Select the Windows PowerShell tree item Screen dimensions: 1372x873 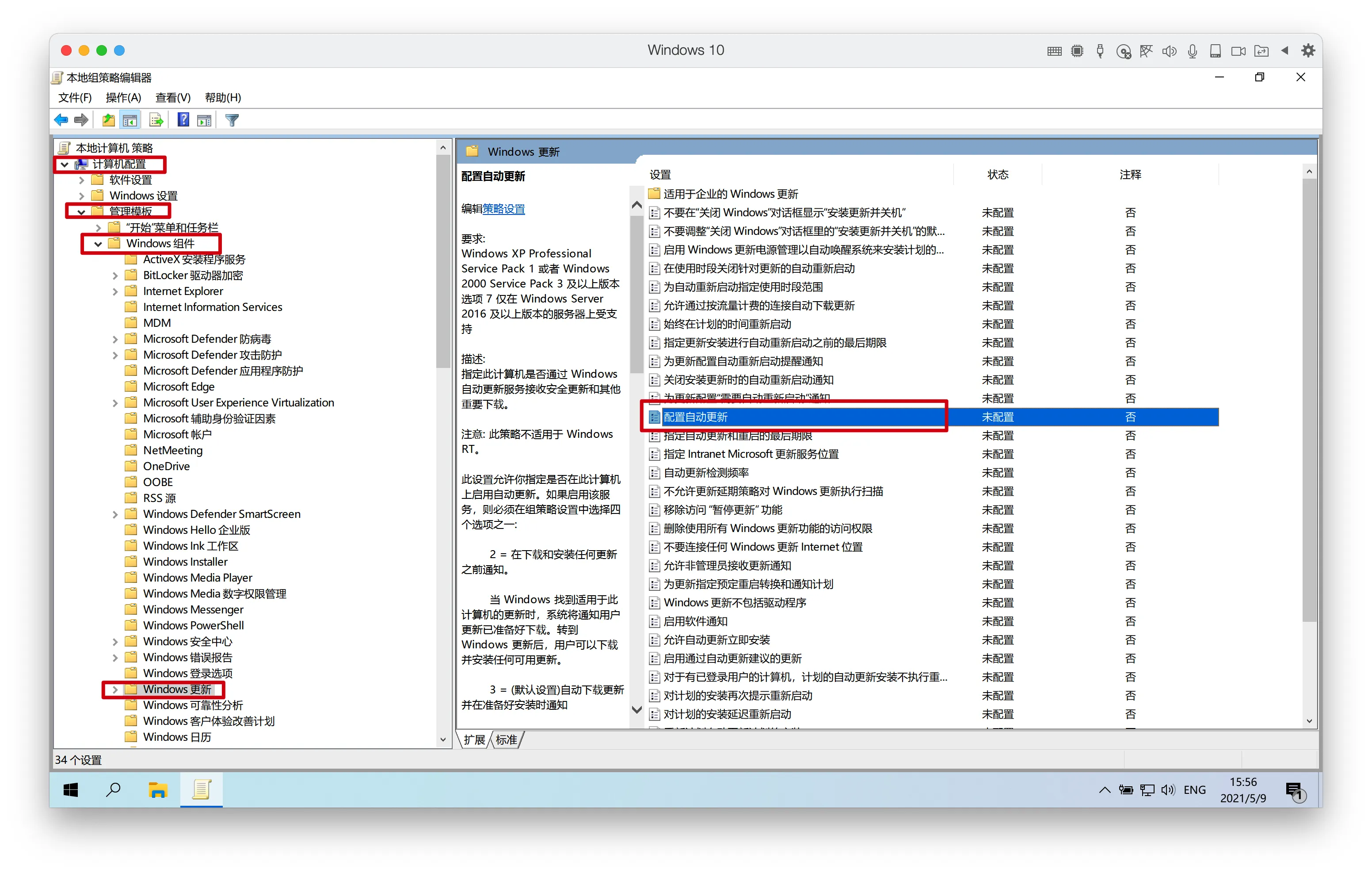193,626
